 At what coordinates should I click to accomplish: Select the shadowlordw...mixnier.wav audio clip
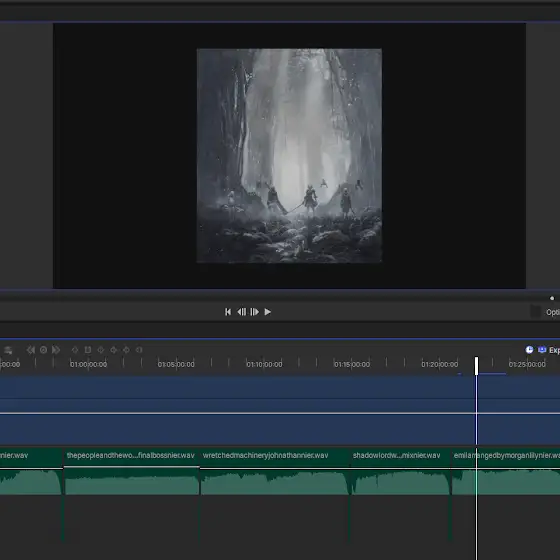click(400, 471)
